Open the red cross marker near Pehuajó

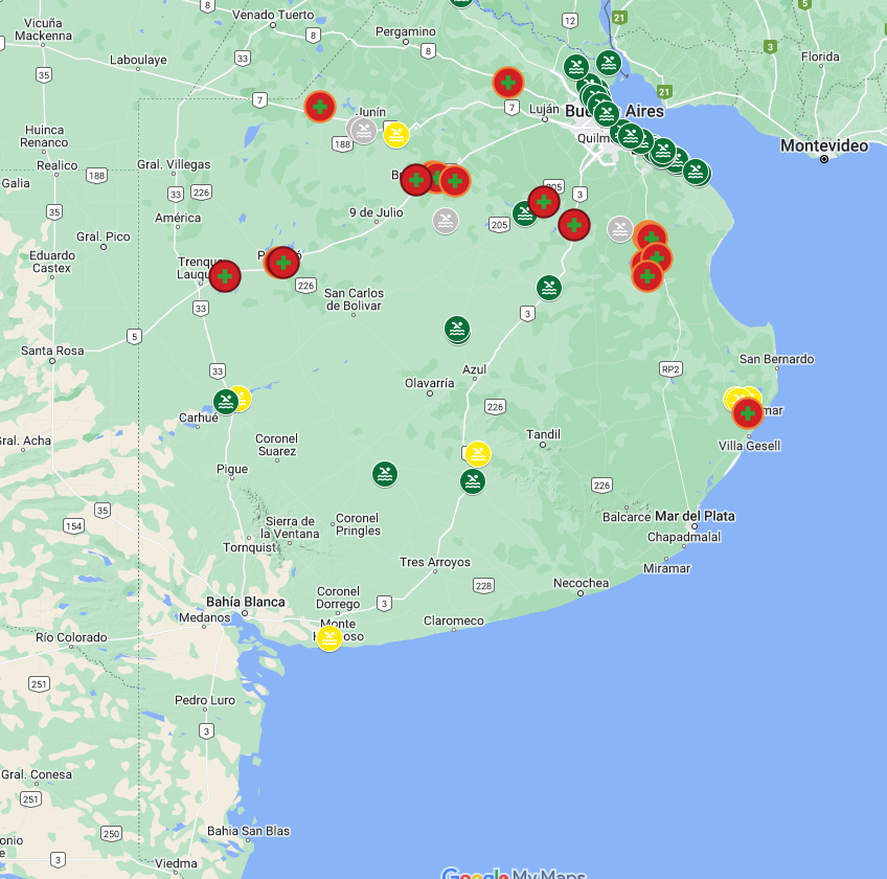pos(283,262)
